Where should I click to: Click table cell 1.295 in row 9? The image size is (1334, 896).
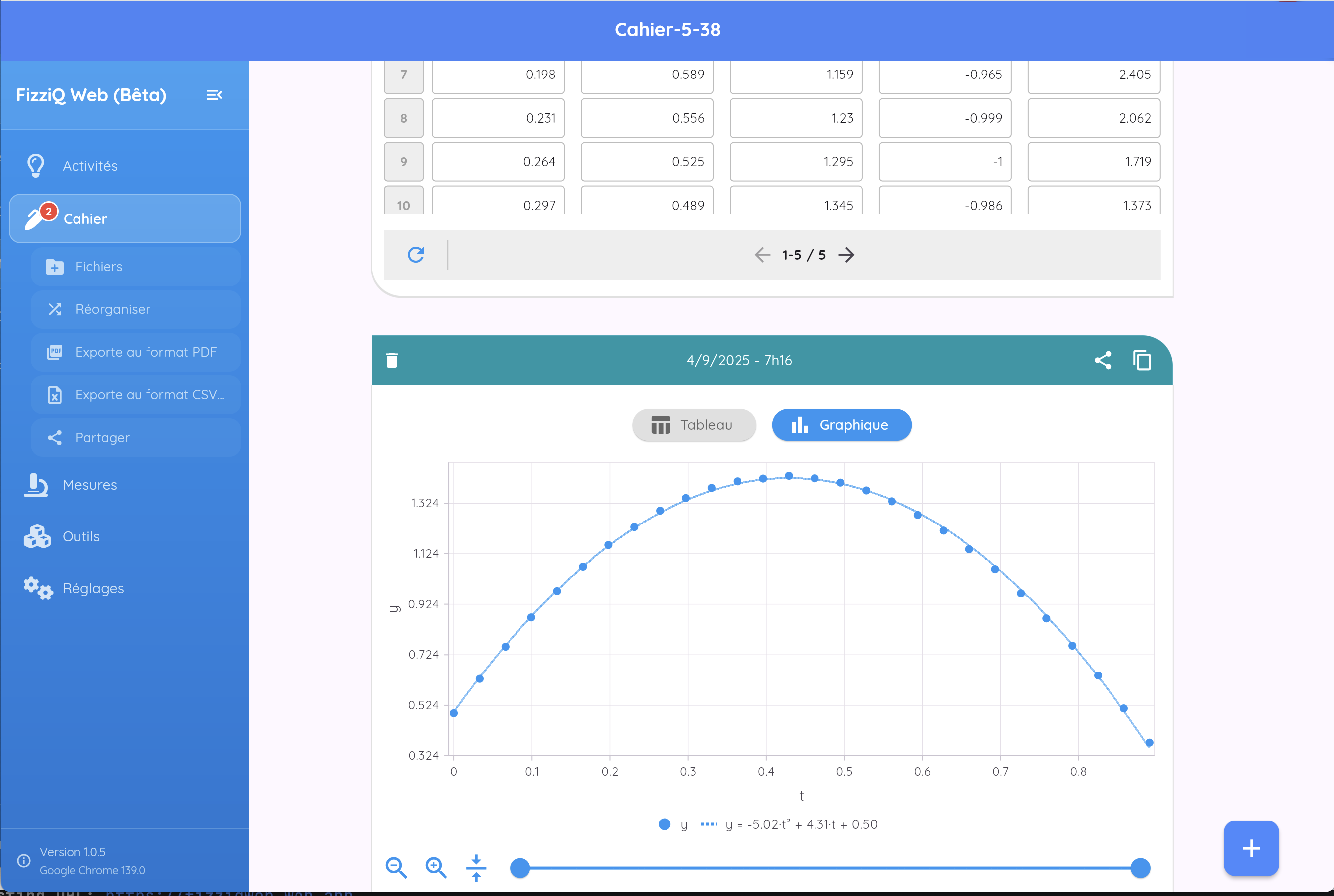(x=796, y=162)
